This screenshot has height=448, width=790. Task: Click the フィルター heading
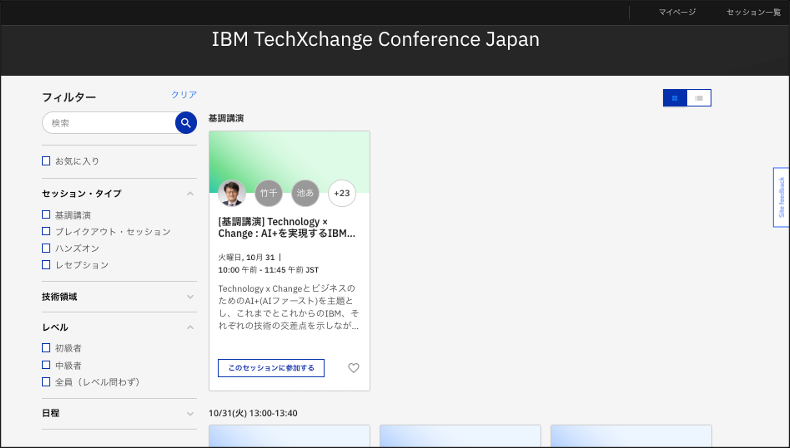pyautogui.click(x=69, y=97)
